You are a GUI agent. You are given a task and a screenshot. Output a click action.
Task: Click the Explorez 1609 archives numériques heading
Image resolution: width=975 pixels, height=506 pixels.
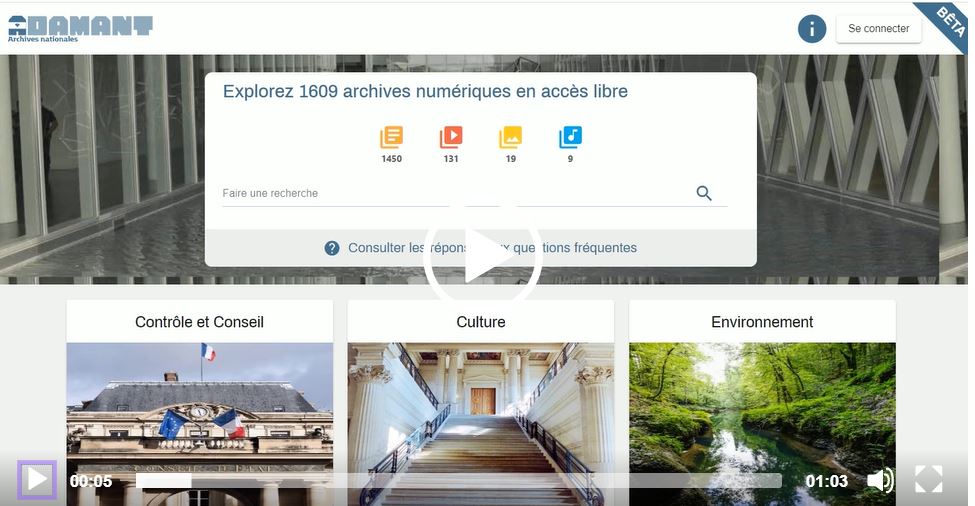[x=425, y=91]
